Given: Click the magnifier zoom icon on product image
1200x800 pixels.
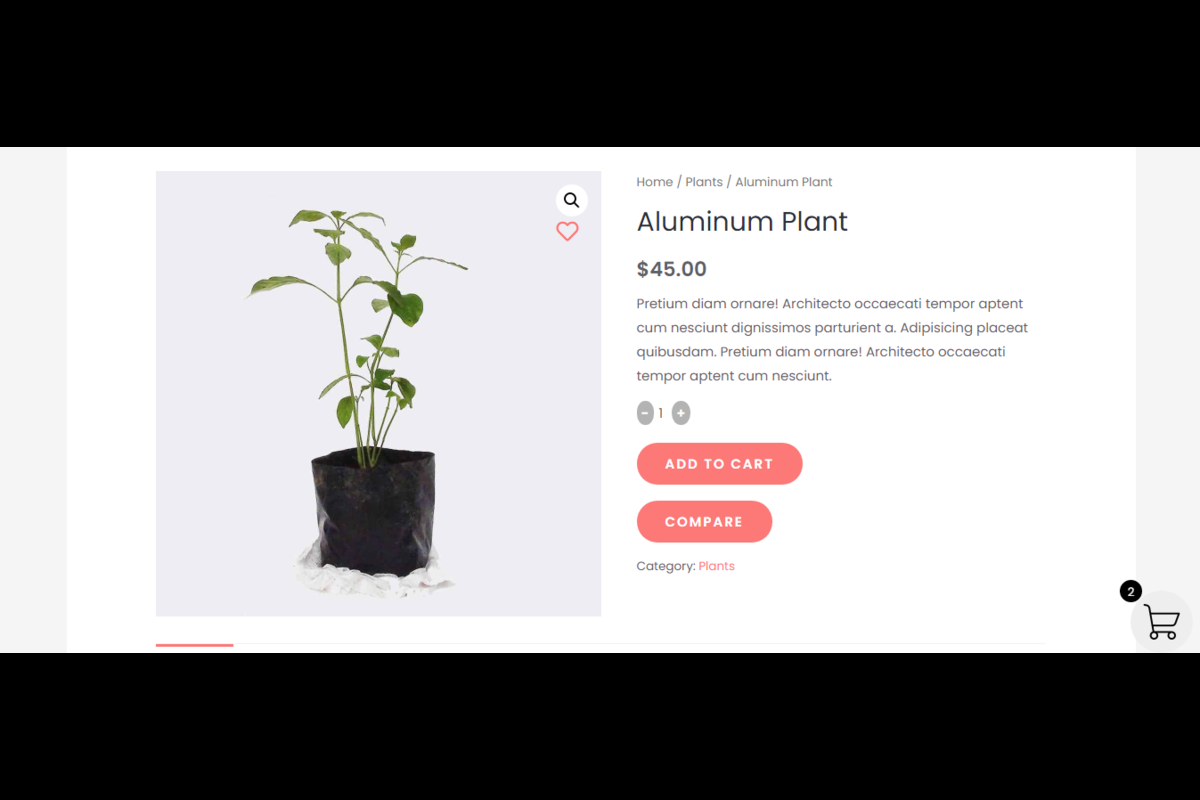Looking at the screenshot, I should tap(571, 200).
